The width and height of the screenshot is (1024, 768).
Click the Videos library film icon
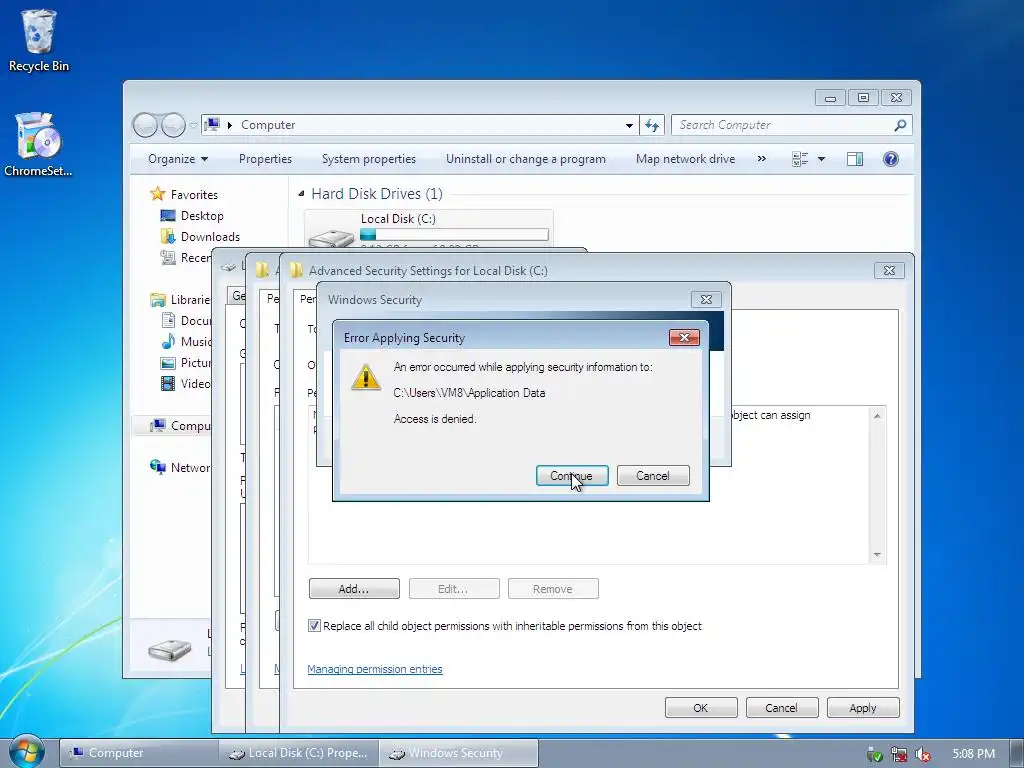tap(168, 383)
